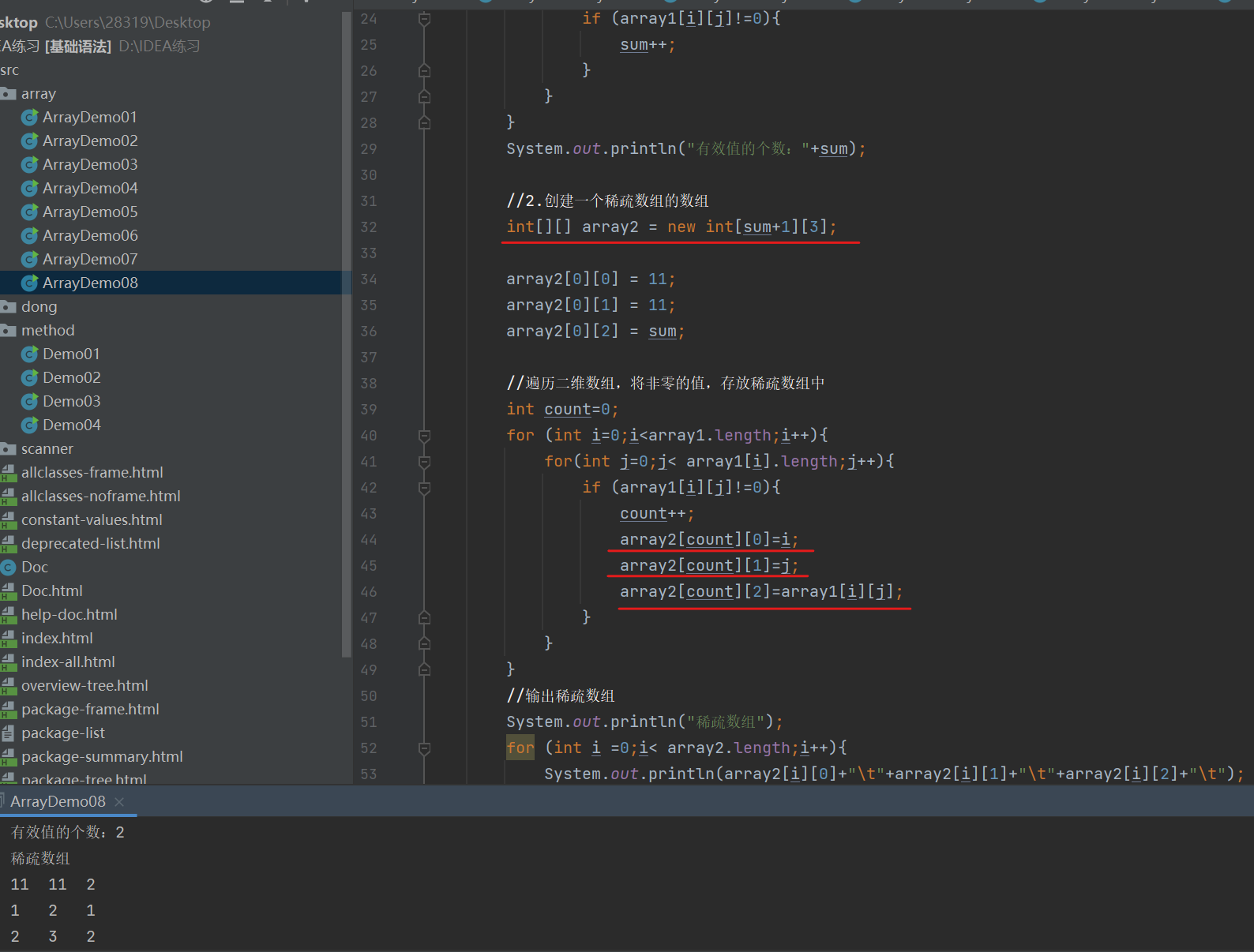This screenshot has width=1254, height=952.
Task: Place cursor on "array2[count][0]=i;" line
Action: 709,540
